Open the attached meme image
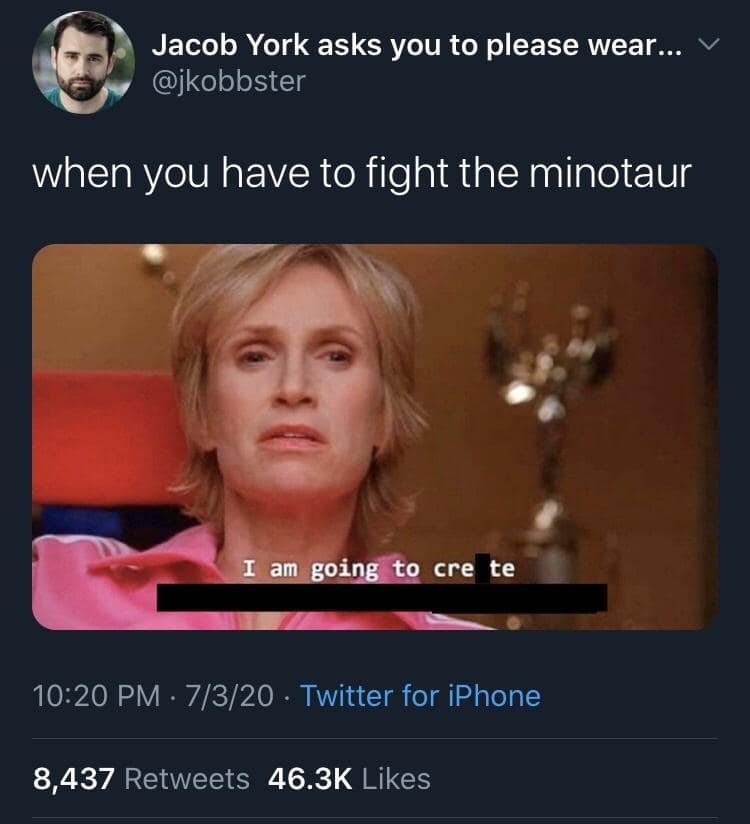Viewport: 750px width, 824px height. coord(375,437)
